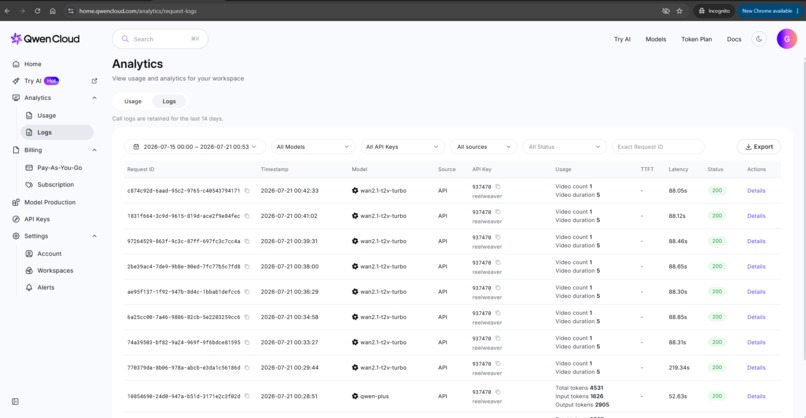Image resolution: width=806 pixels, height=418 pixels.
Task: Copy the request ID starting c874c92d
Action: tap(247, 191)
